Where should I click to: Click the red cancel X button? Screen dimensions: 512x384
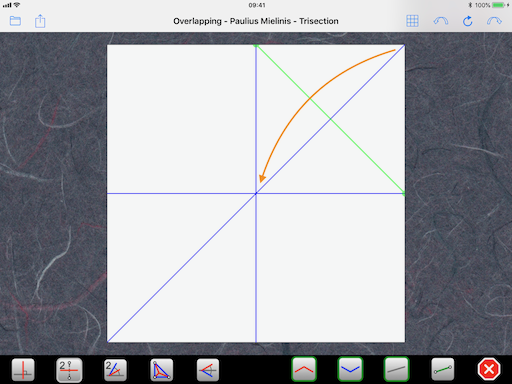point(489,369)
